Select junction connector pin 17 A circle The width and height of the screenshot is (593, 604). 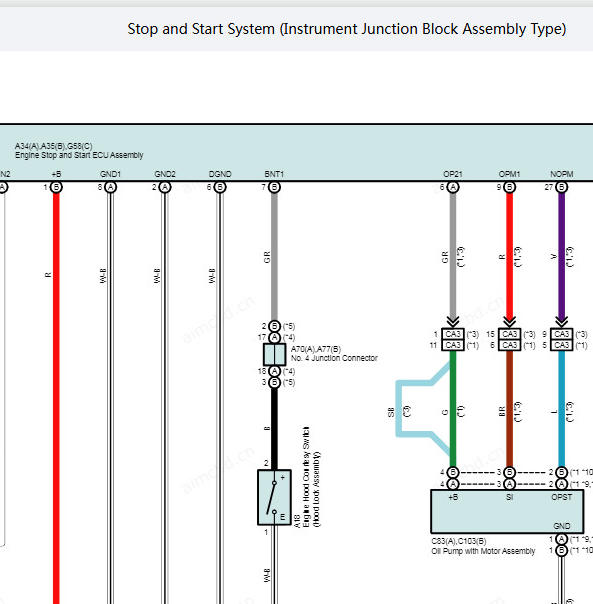(x=274, y=337)
